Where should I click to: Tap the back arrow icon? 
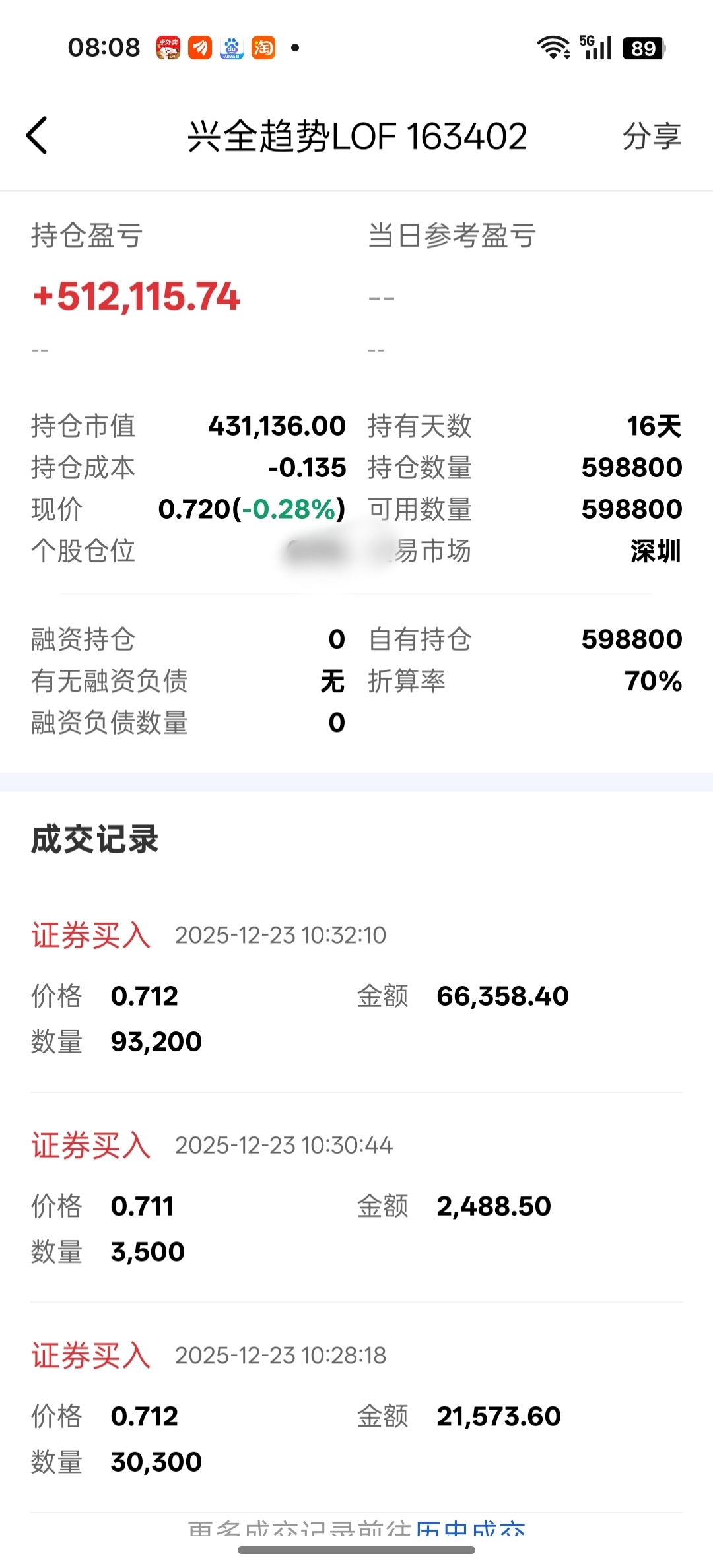pos(37,136)
